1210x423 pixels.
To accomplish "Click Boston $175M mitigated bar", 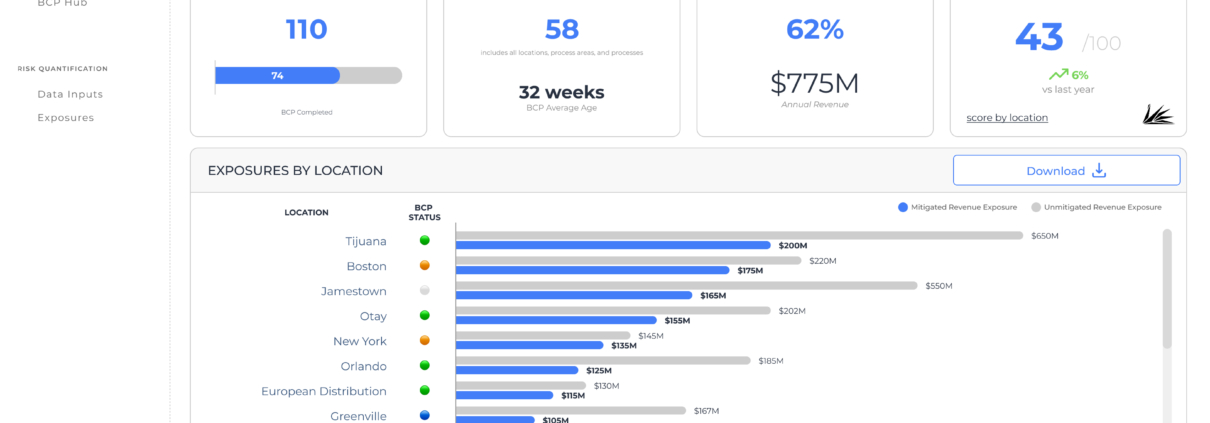I will coord(593,270).
